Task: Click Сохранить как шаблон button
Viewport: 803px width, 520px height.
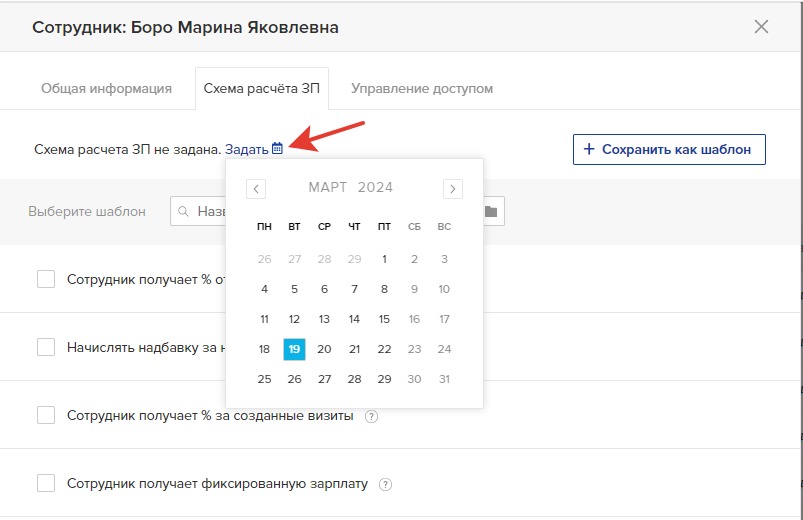Action: click(x=669, y=150)
